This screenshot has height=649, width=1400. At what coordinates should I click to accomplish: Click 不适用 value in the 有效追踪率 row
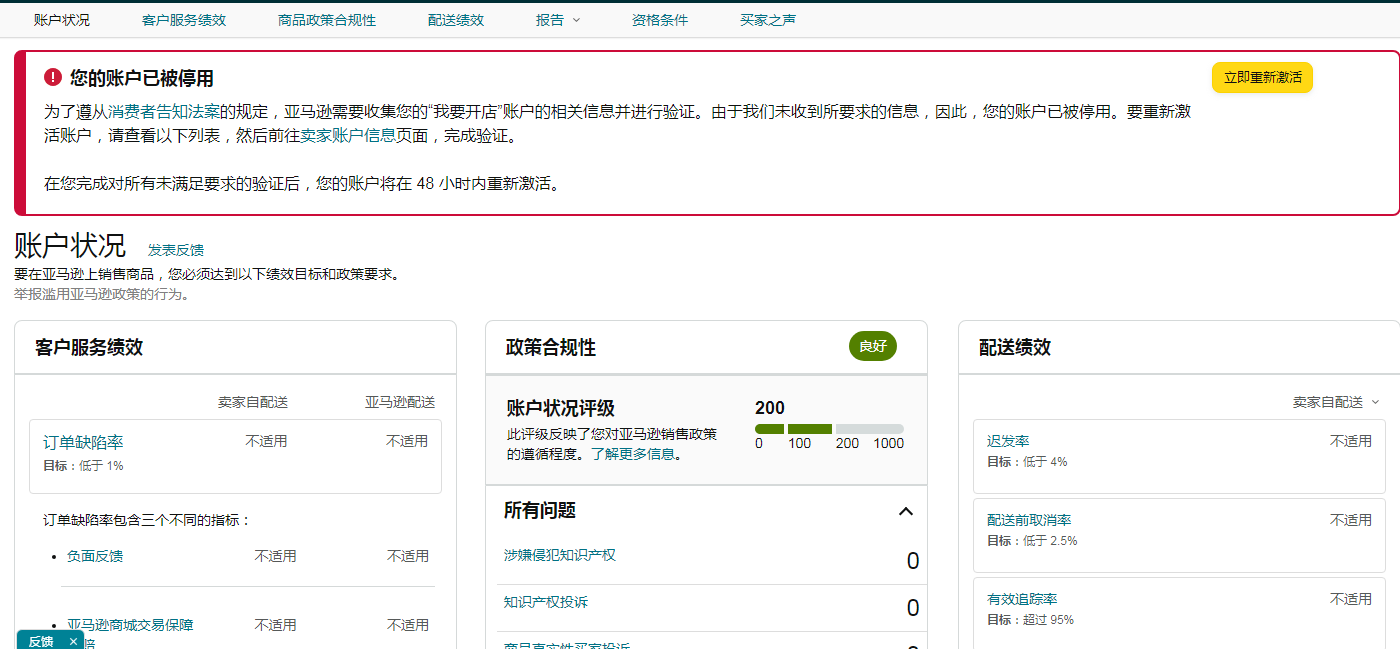[1351, 599]
